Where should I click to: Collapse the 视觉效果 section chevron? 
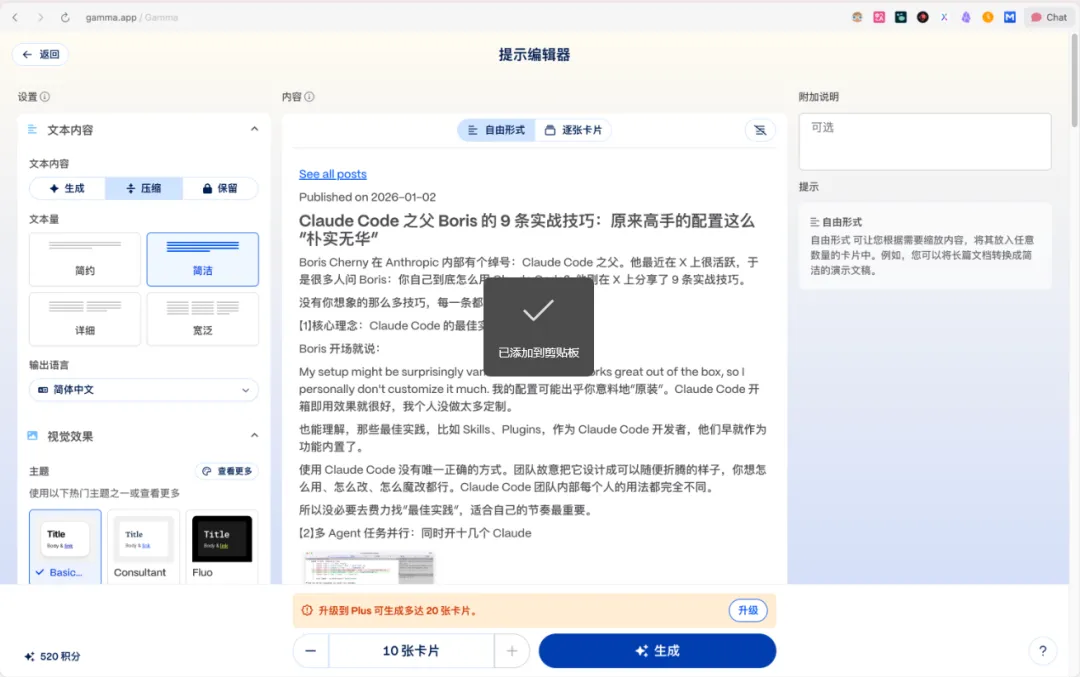pos(254,436)
